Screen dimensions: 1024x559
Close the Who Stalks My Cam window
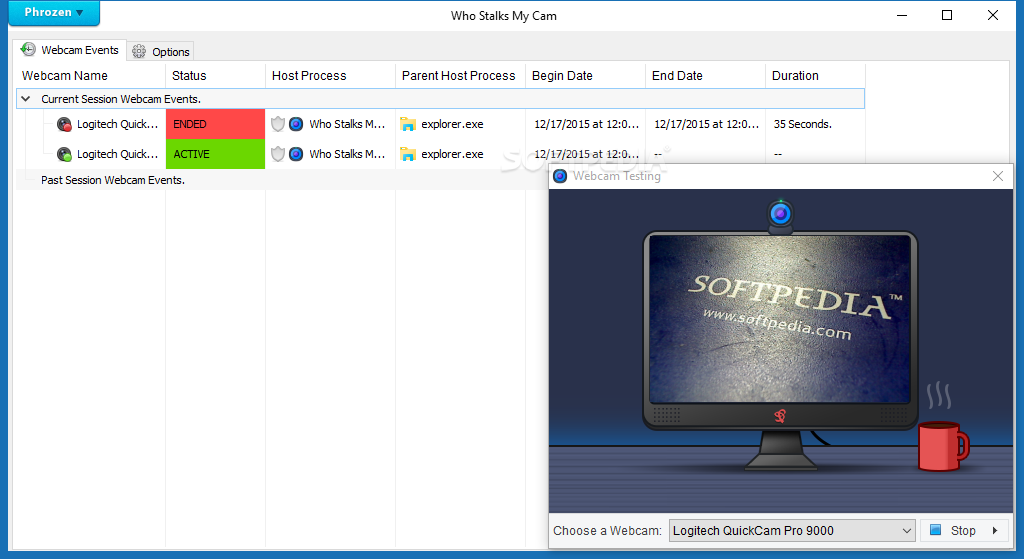(x=993, y=15)
